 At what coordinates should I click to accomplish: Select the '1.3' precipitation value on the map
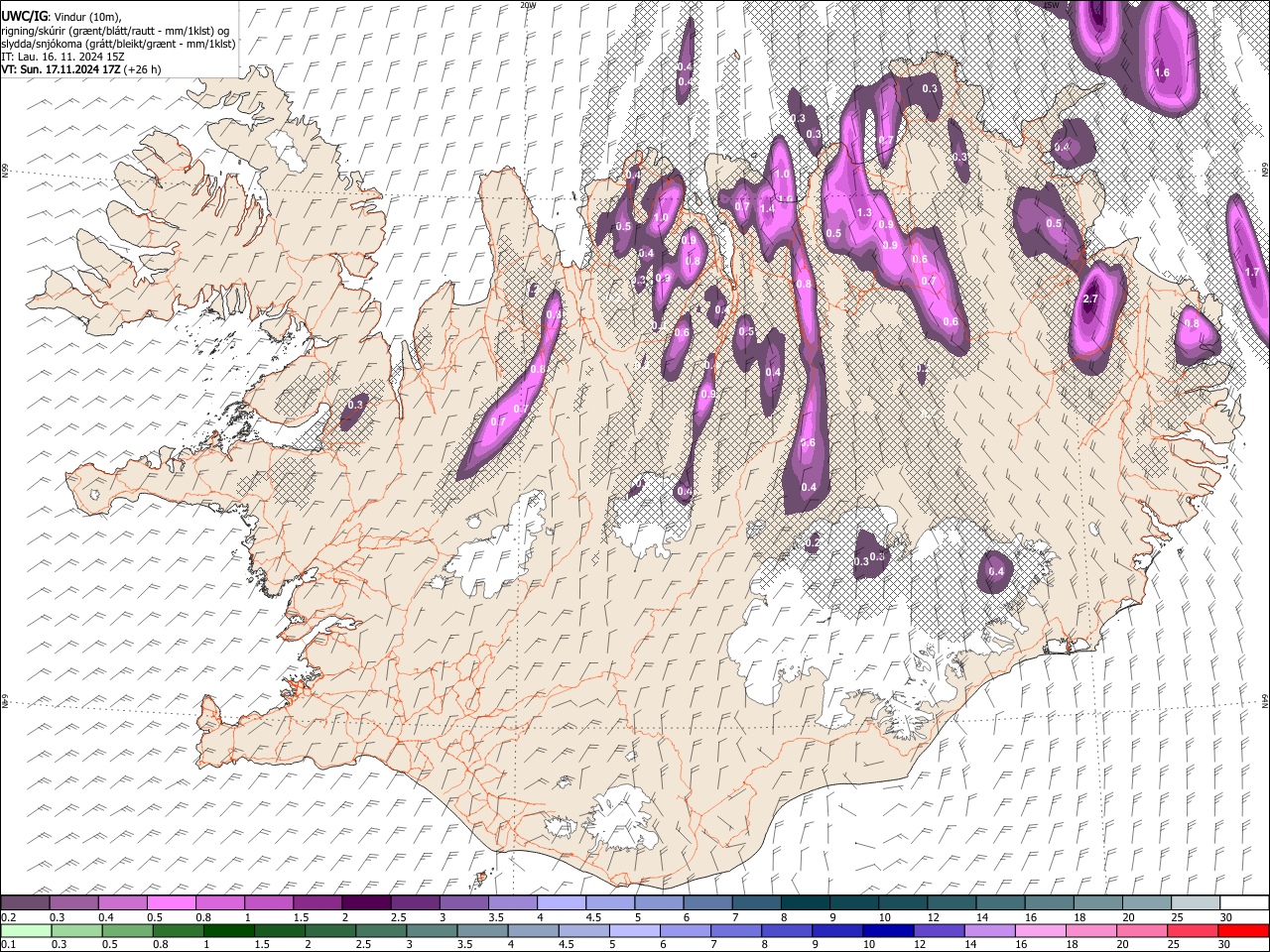coord(863,212)
